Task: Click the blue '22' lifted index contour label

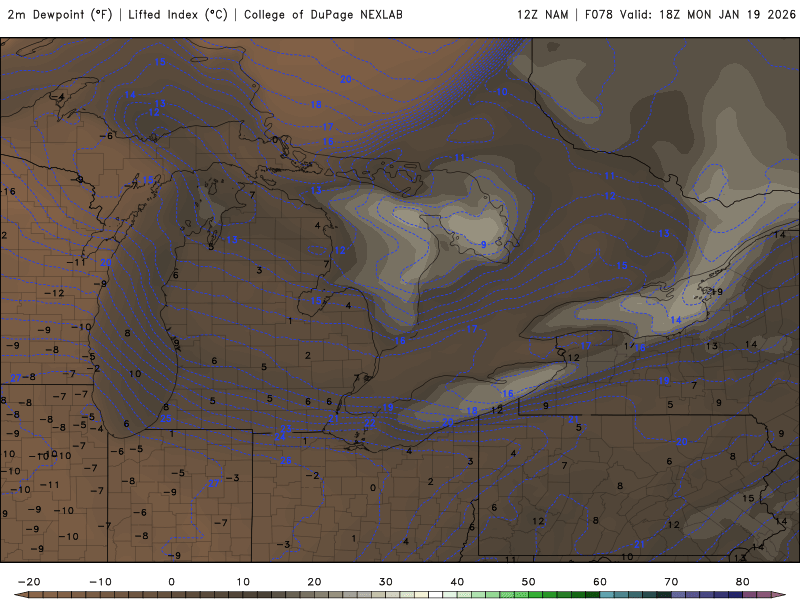Action: point(369,422)
